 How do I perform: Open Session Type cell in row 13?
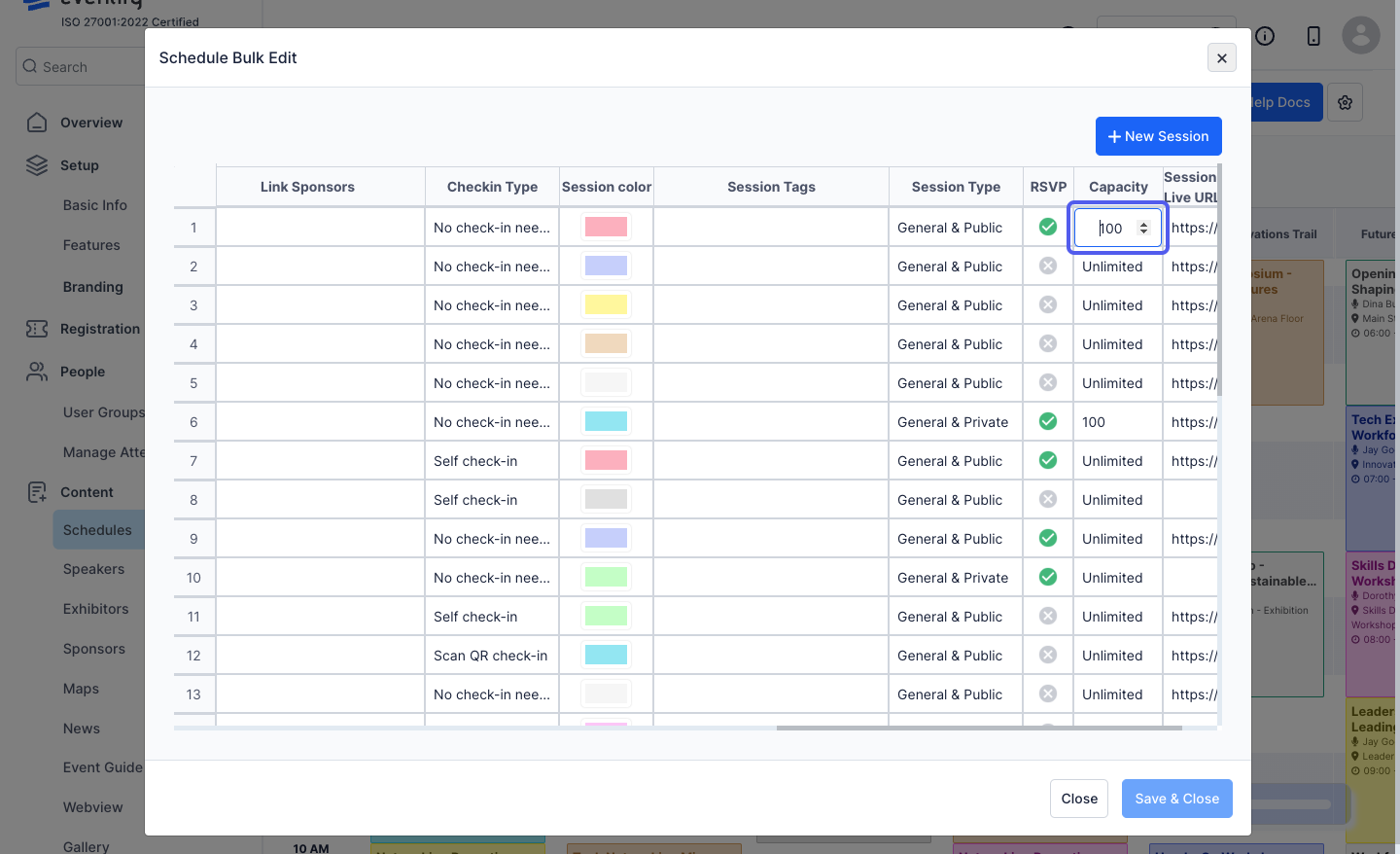(956, 694)
